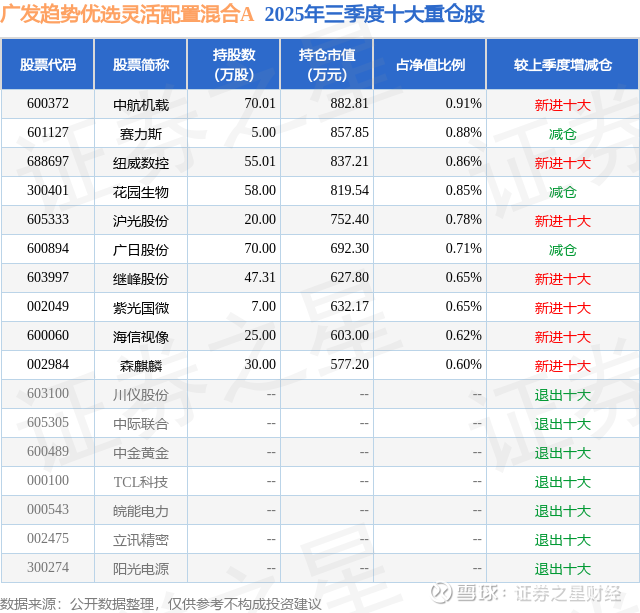Click the TCL科技 stock name
This screenshot has height=613, width=640.
pos(141,481)
